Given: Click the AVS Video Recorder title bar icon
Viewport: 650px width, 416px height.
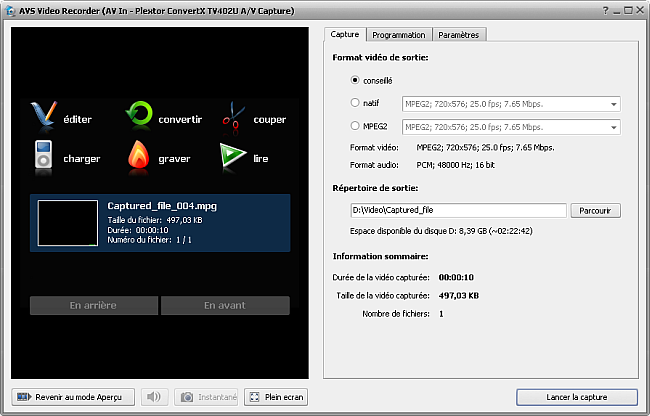Looking at the screenshot, I should [x=10, y=11].
